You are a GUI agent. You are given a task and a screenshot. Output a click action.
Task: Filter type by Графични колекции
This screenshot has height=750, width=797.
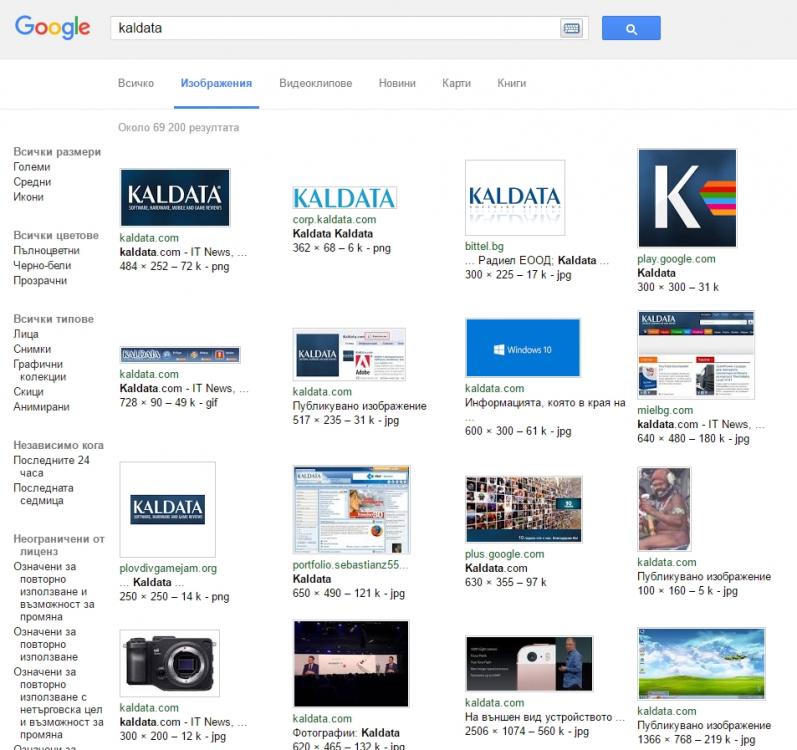coord(40,370)
